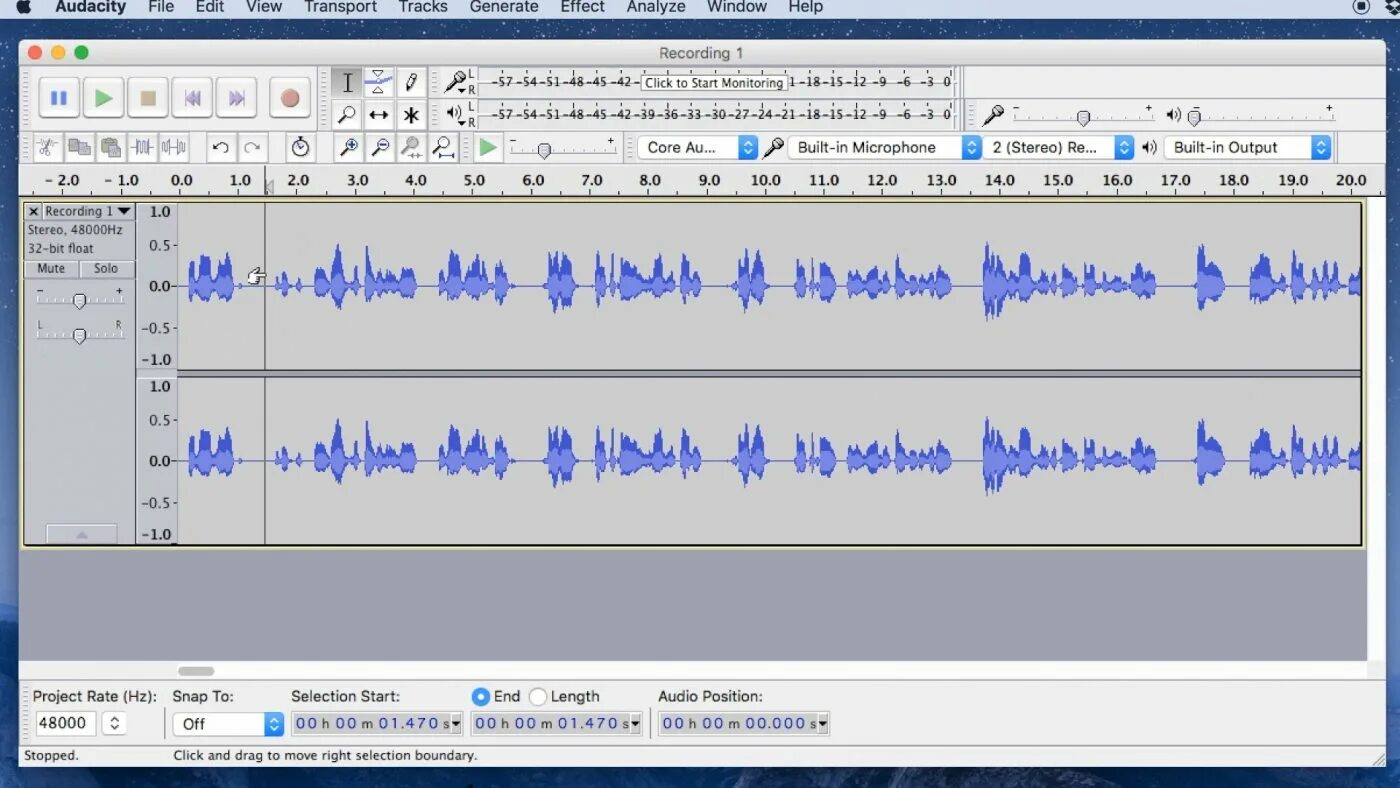Click the horizontal scrollbar thumb
Image resolution: width=1400 pixels, height=788 pixels.
(x=196, y=671)
